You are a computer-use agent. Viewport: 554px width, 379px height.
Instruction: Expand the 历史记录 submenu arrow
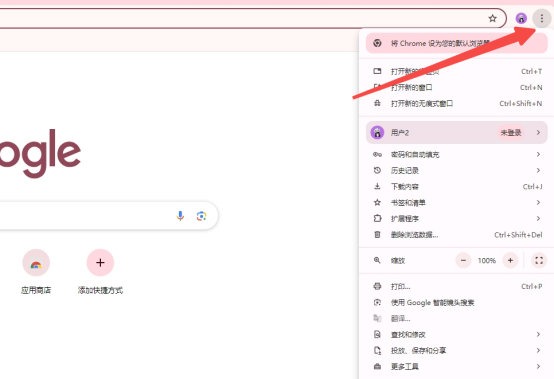[x=538, y=170]
